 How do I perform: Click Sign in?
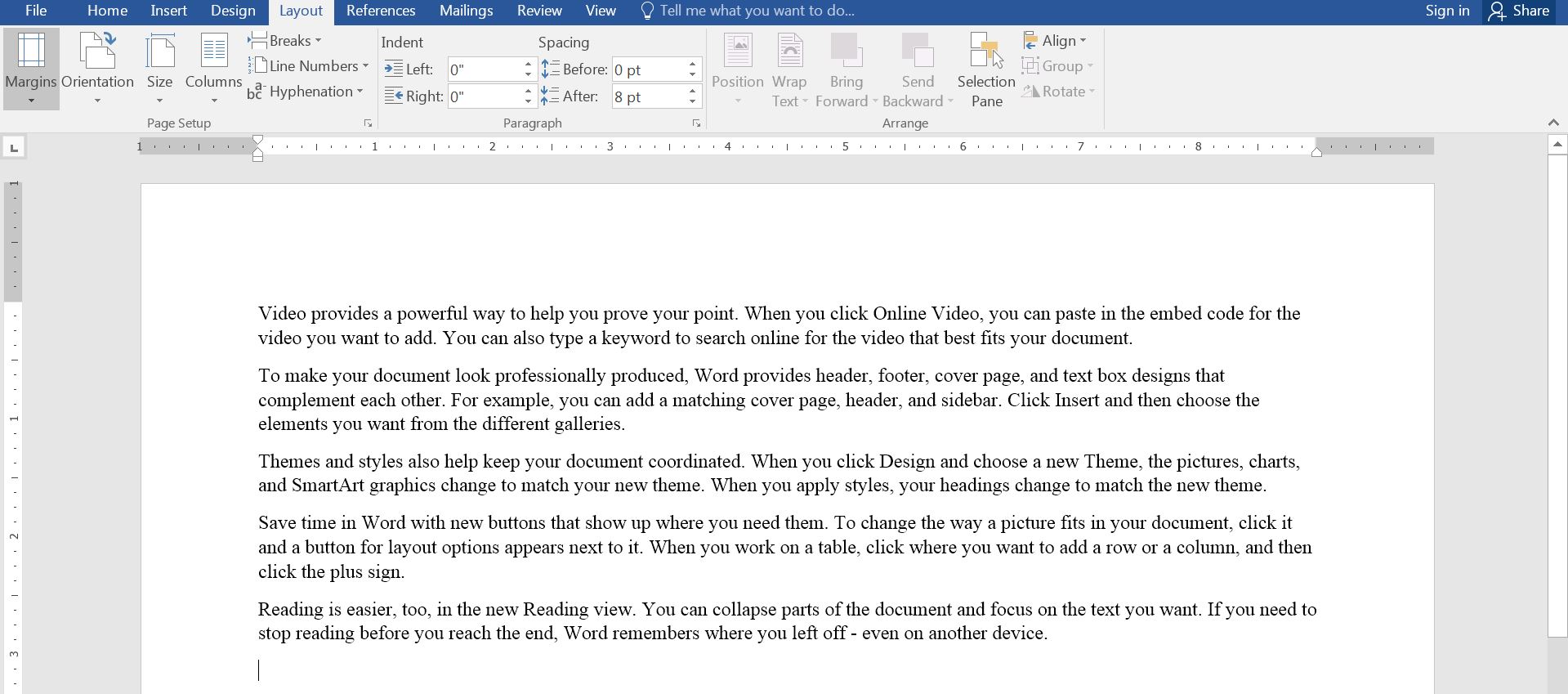tap(1446, 11)
